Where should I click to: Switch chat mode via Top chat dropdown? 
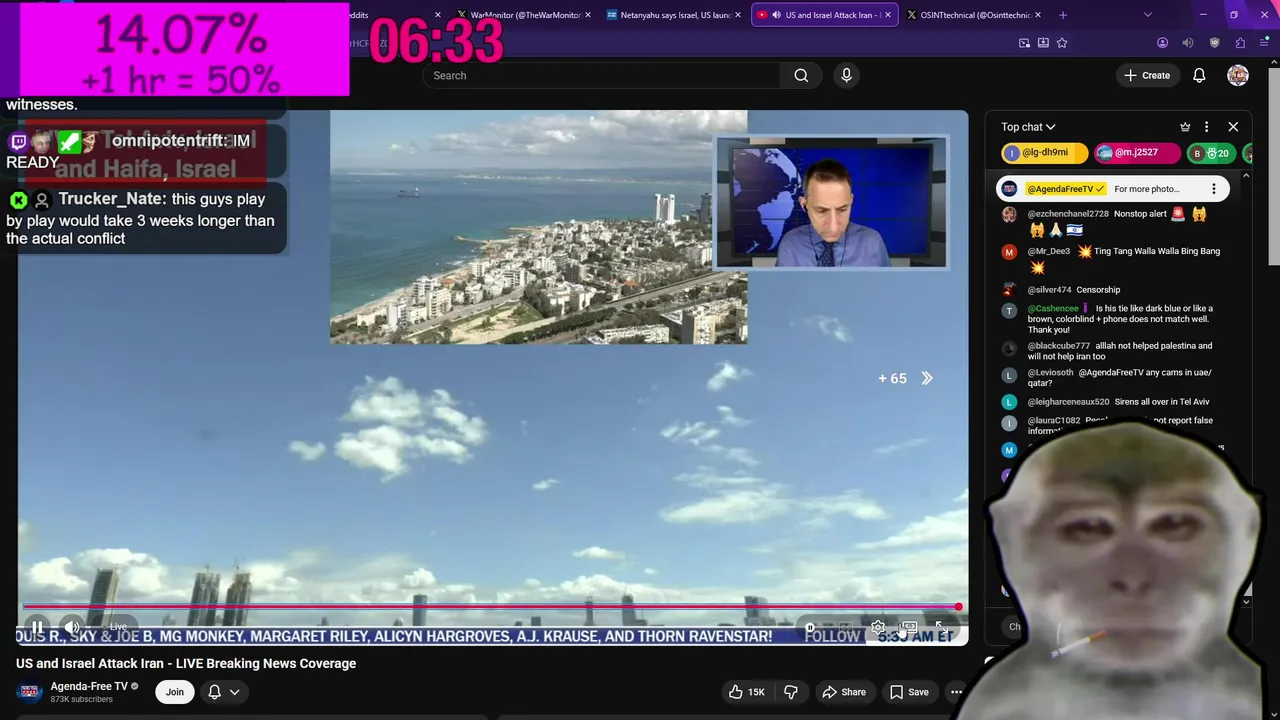coord(1028,127)
